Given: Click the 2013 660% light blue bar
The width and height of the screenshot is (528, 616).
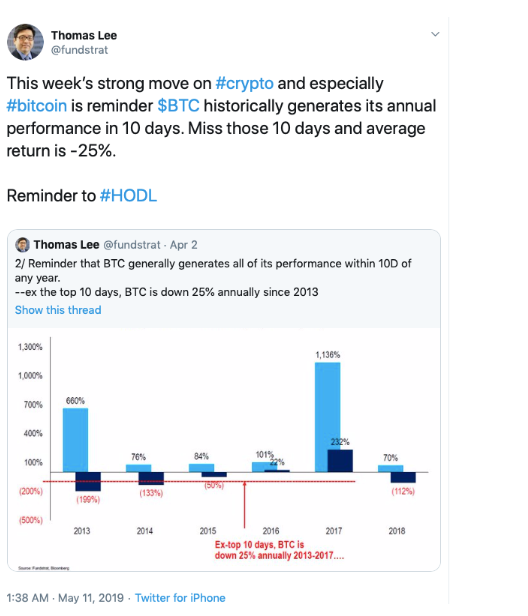Looking at the screenshot, I should tap(75, 440).
